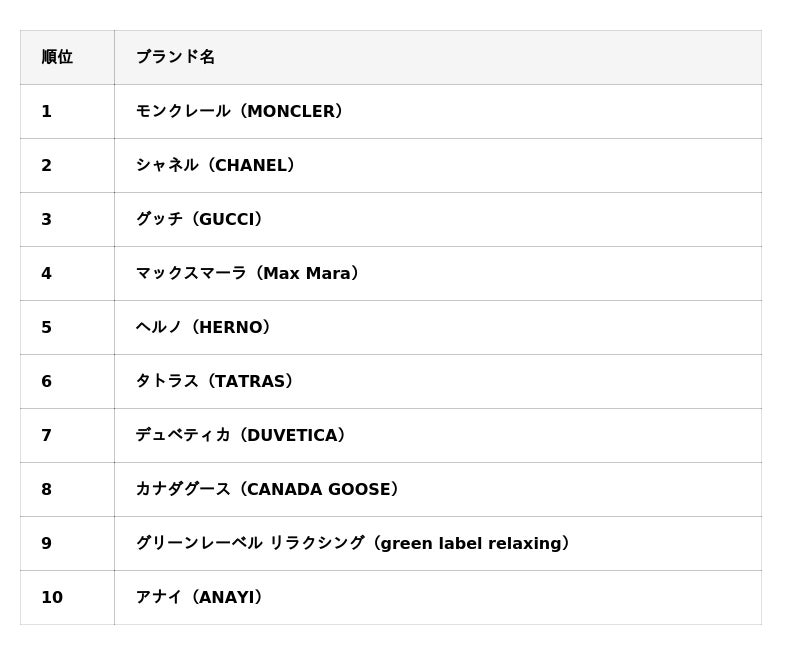
Task: Select the ヘルノ (HERNO) brand cell
Action: [204, 327]
